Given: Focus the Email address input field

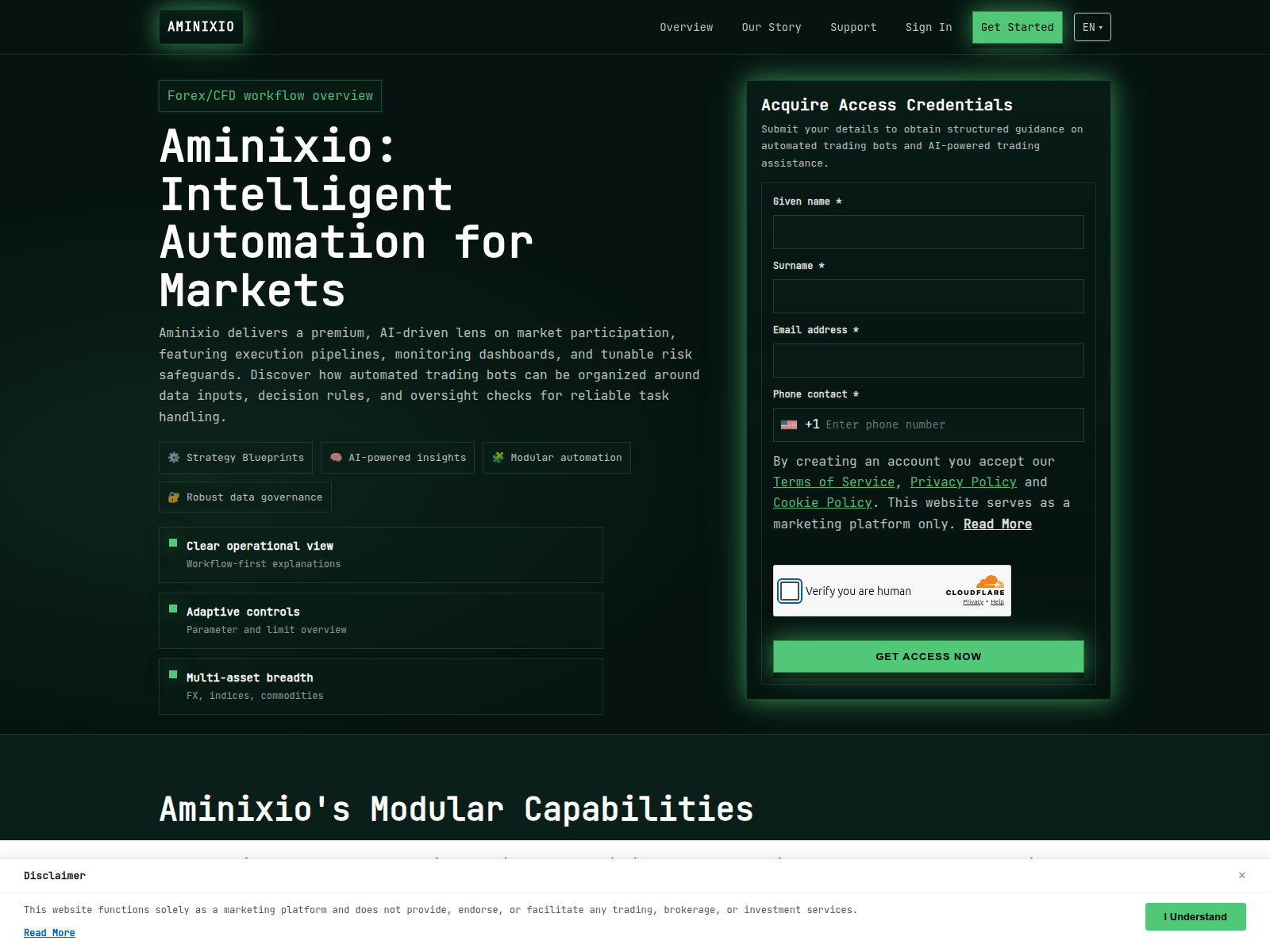Looking at the screenshot, I should click(929, 360).
